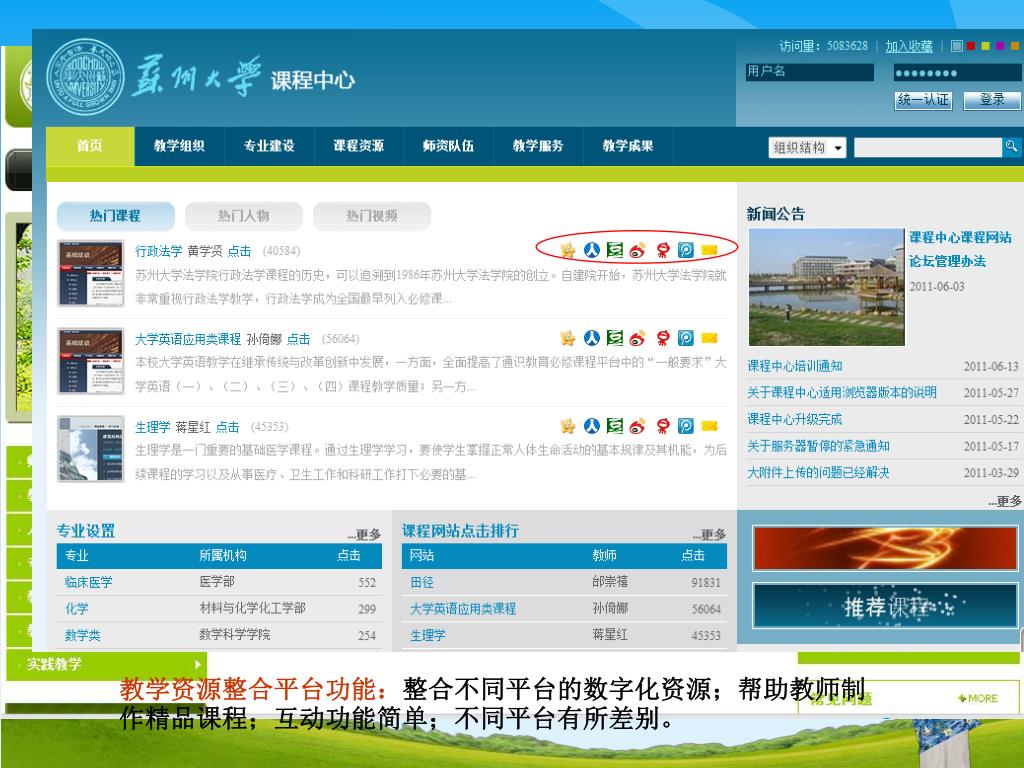Open 教学成果 navigation menu

point(628,146)
